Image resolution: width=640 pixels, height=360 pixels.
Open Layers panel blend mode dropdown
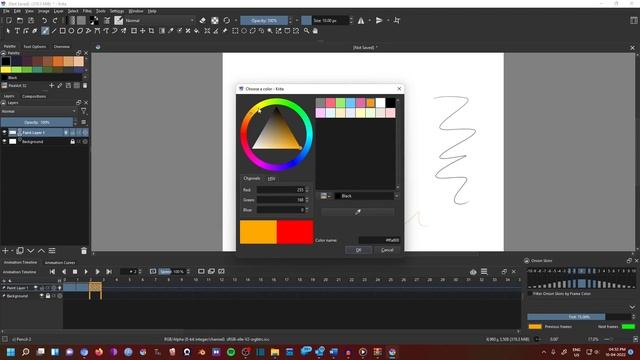(38, 111)
